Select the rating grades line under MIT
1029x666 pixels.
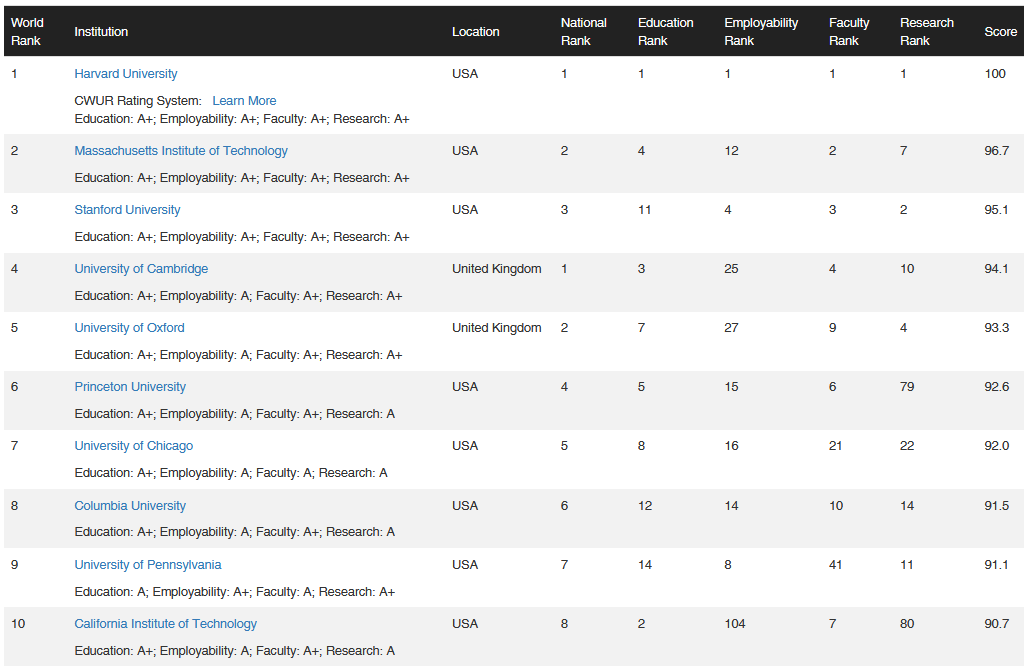(242, 178)
